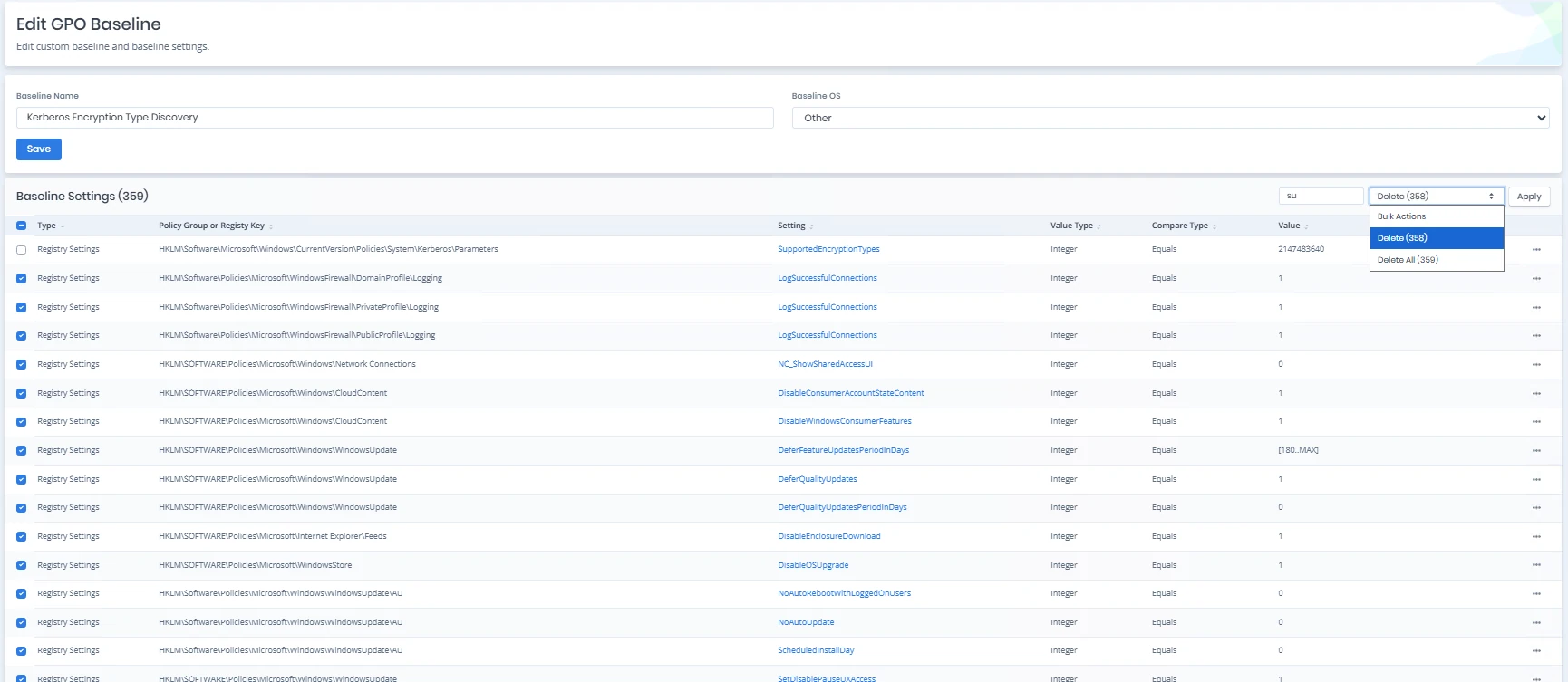Screen dimensions: 1568x682
Task: Click the Save button
Action: (x=39, y=149)
